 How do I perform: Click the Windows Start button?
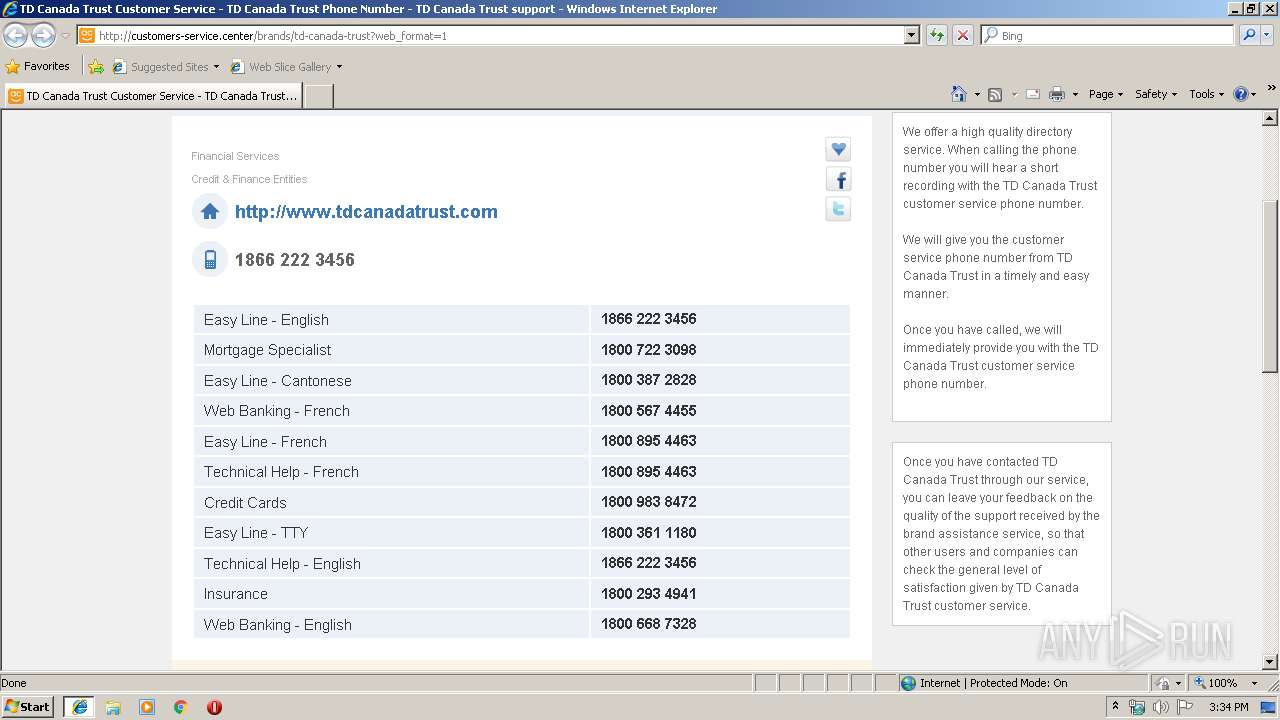click(x=28, y=706)
